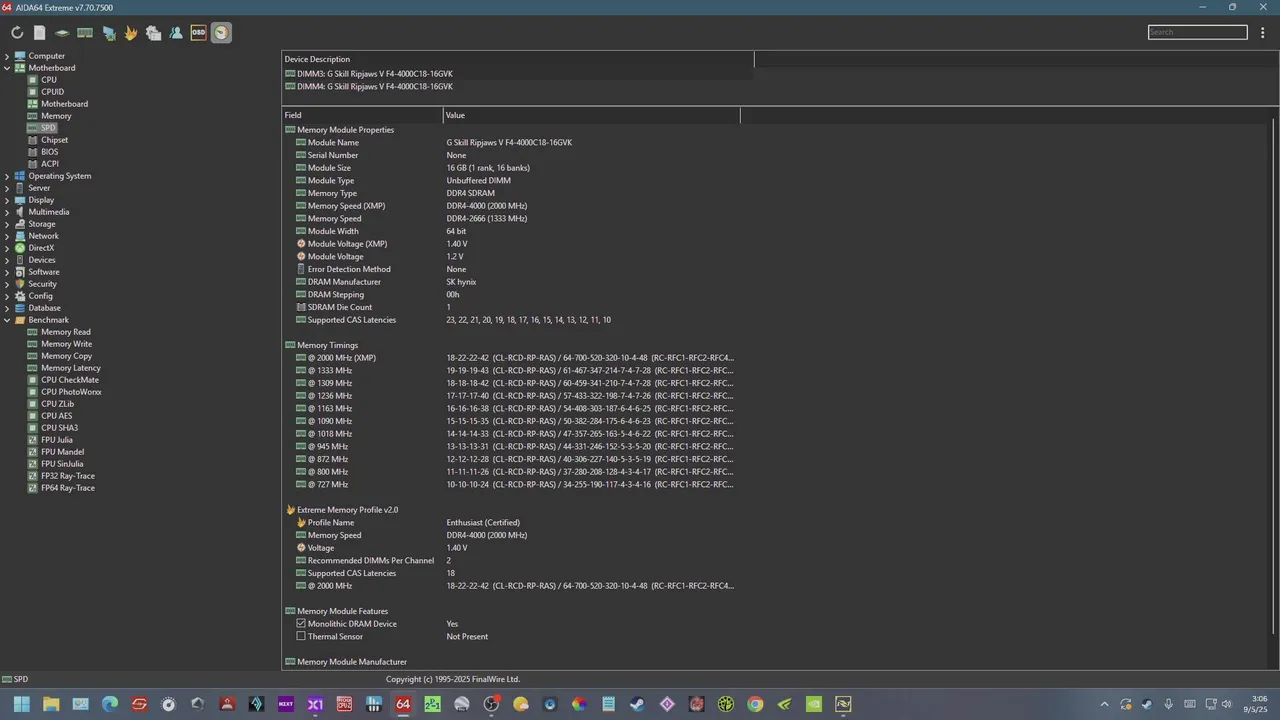Expand the Devices tree node
1280x720 pixels.
pos(7,260)
